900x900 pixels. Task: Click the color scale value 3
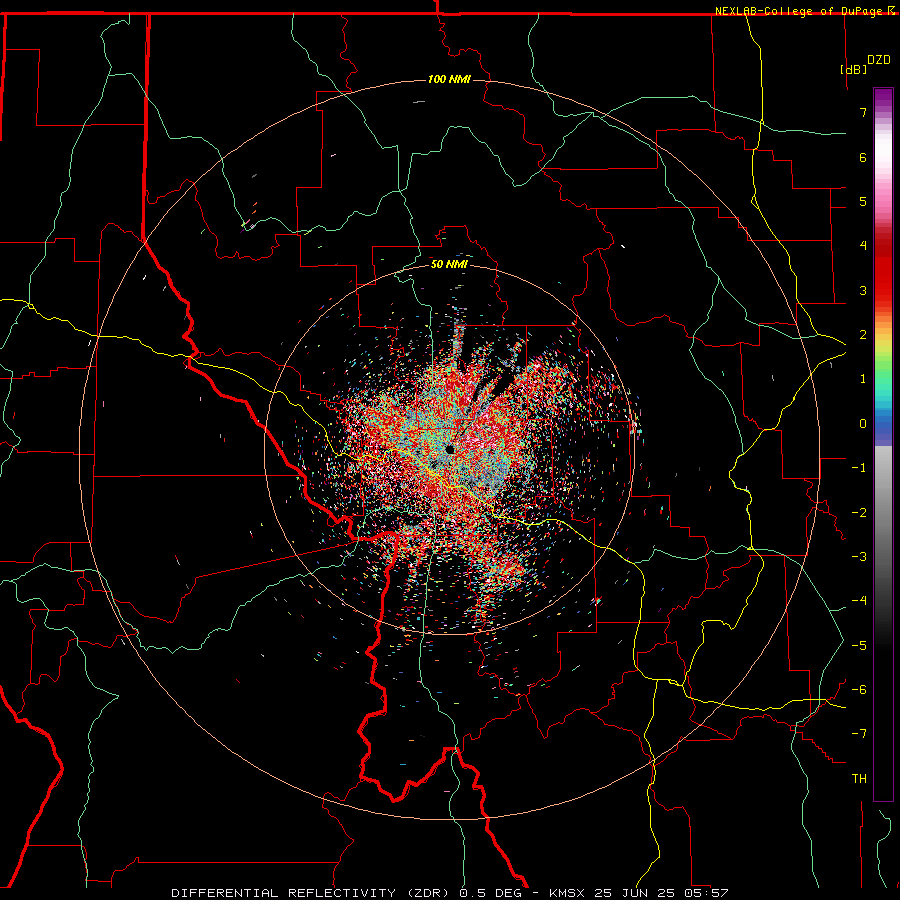(863, 290)
